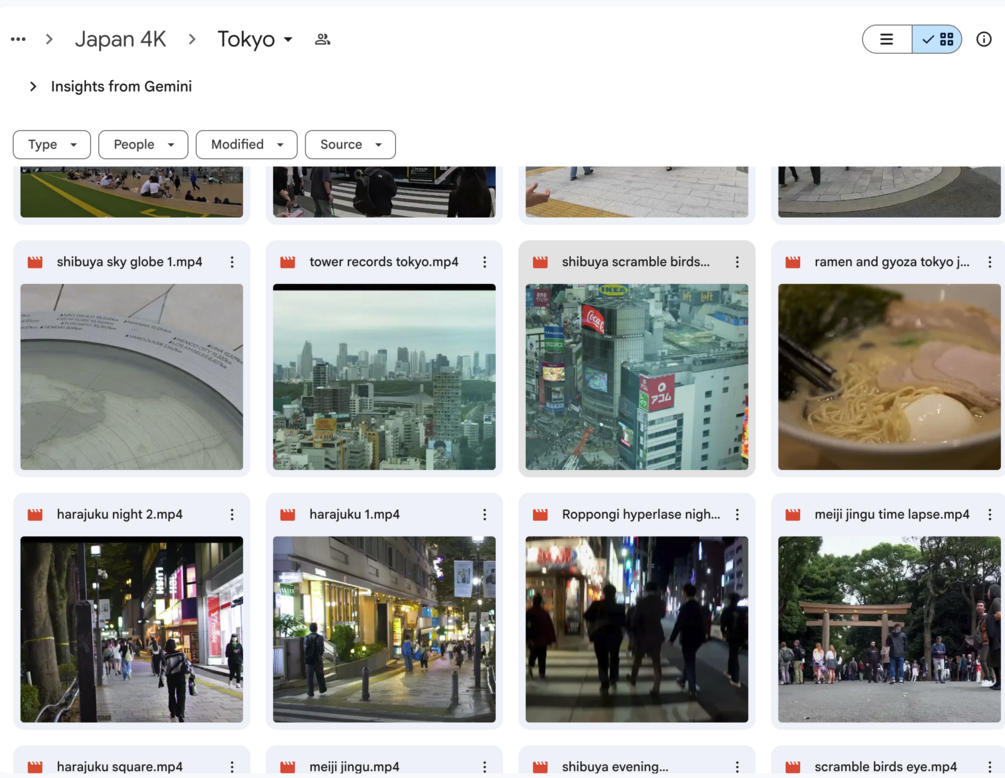Image resolution: width=1005 pixels, height=778 pixels.
Task: Click video file icon of meiji jingu.mp4
Action: (288, 767)
